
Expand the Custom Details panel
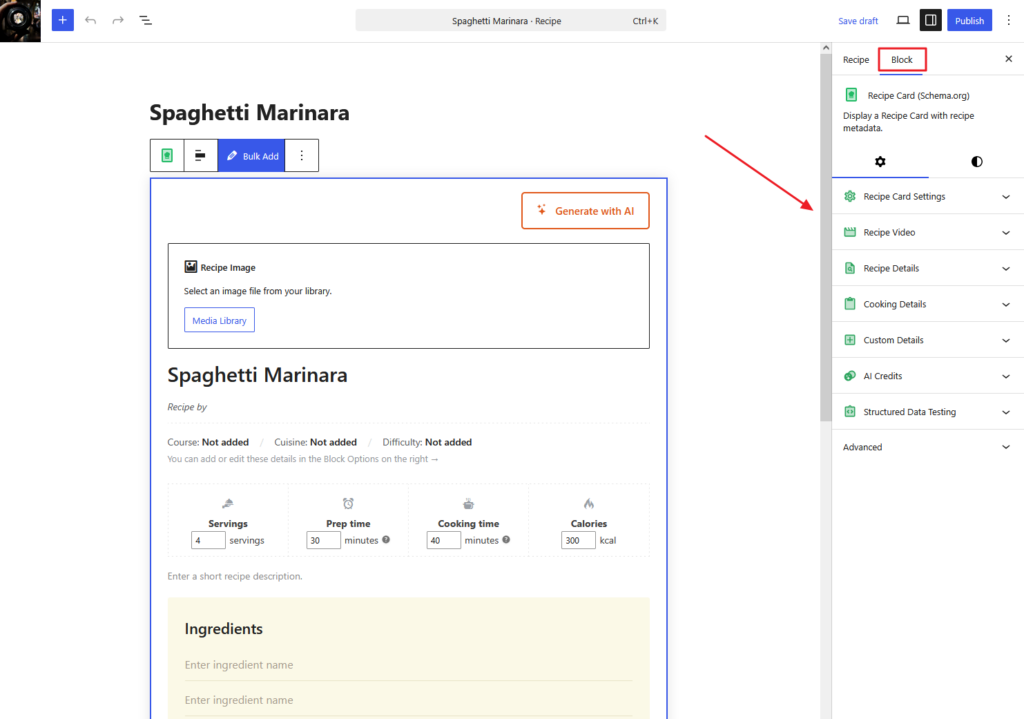pos(927,340)
